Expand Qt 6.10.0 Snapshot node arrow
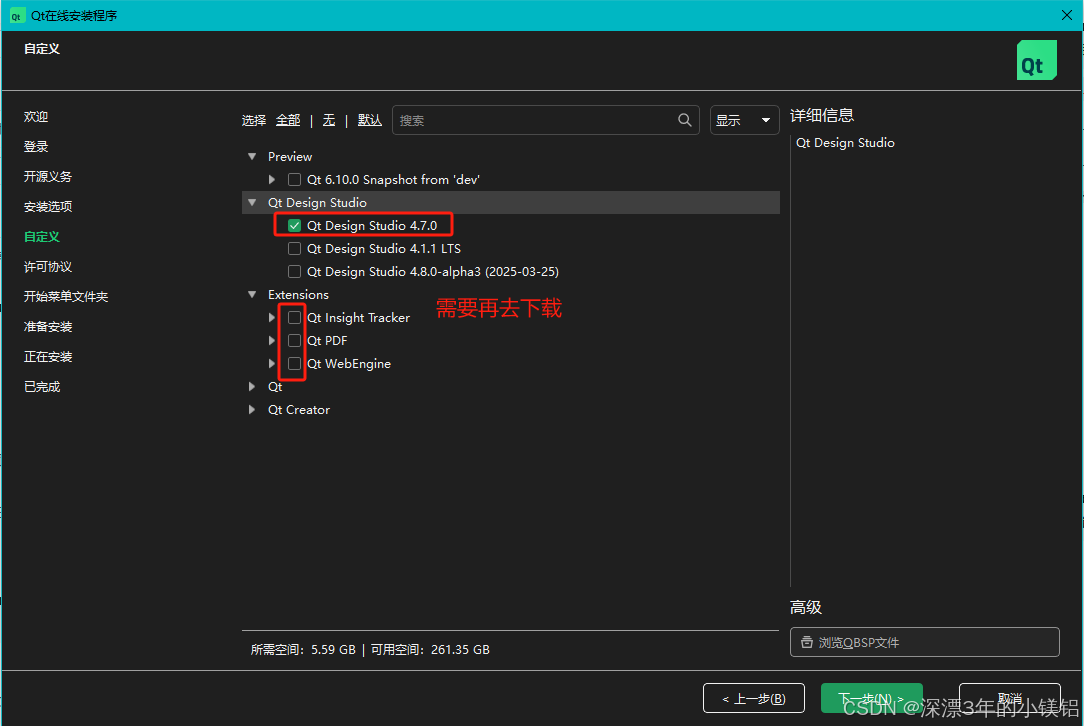 click(272, 180)
